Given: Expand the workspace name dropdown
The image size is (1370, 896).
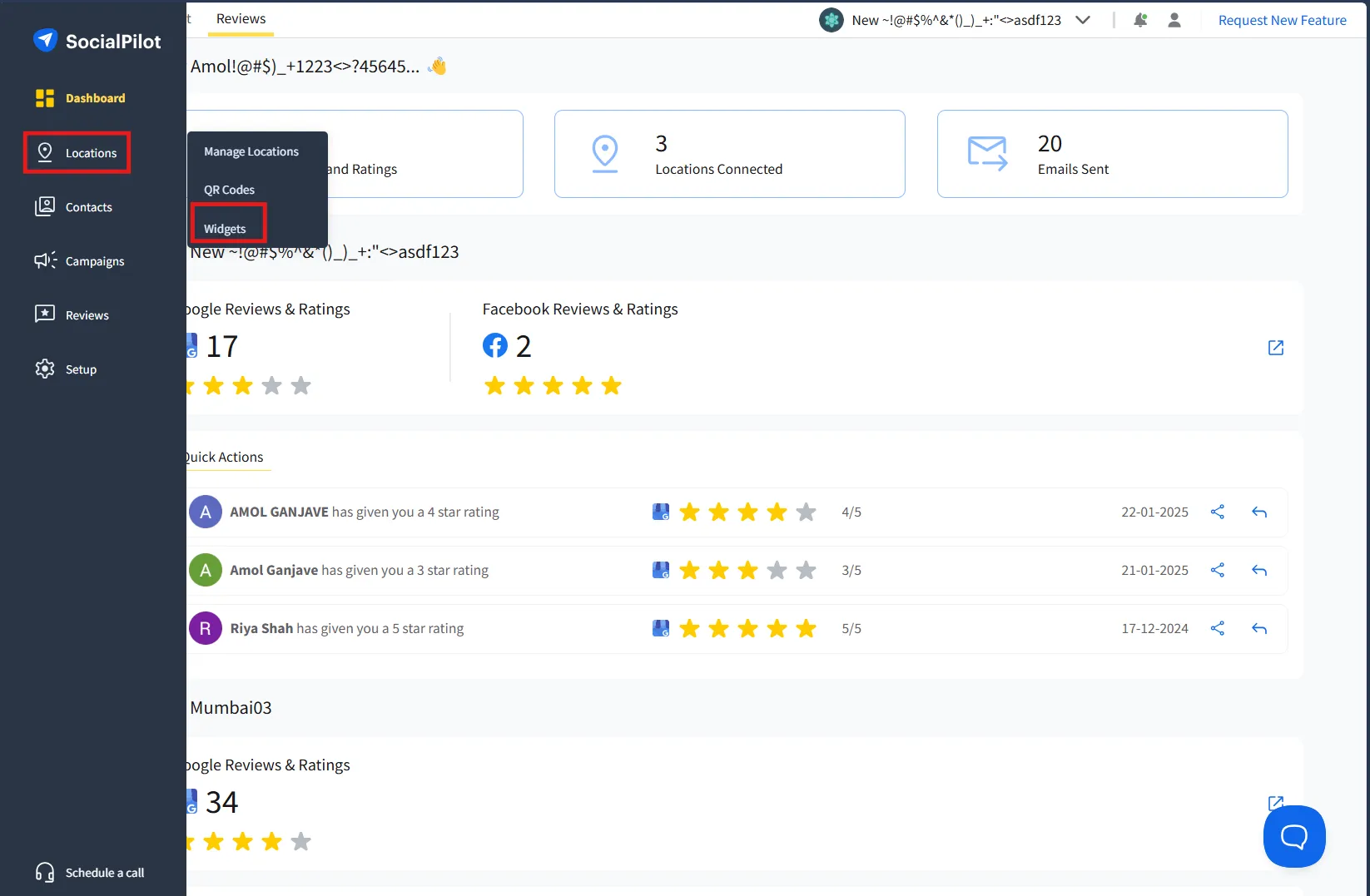Looking at the screenshot, I should click(x=1083, y=19).
